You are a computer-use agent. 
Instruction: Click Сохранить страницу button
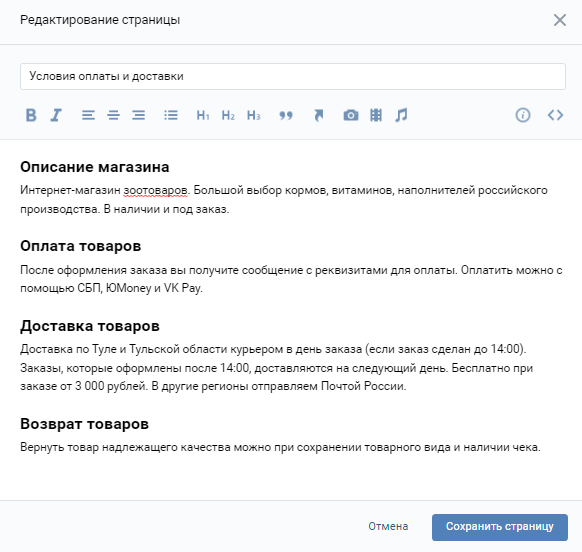click(500, 527)
